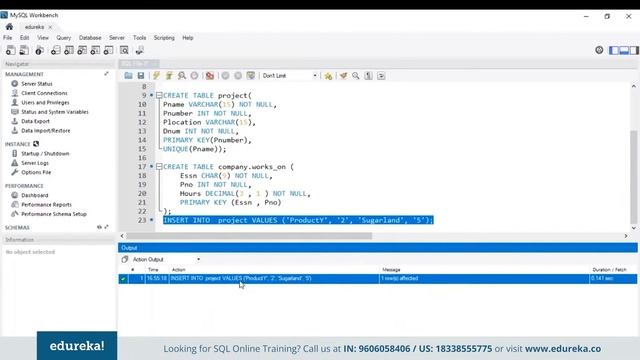Stop query execution icon

click(194, 76)
